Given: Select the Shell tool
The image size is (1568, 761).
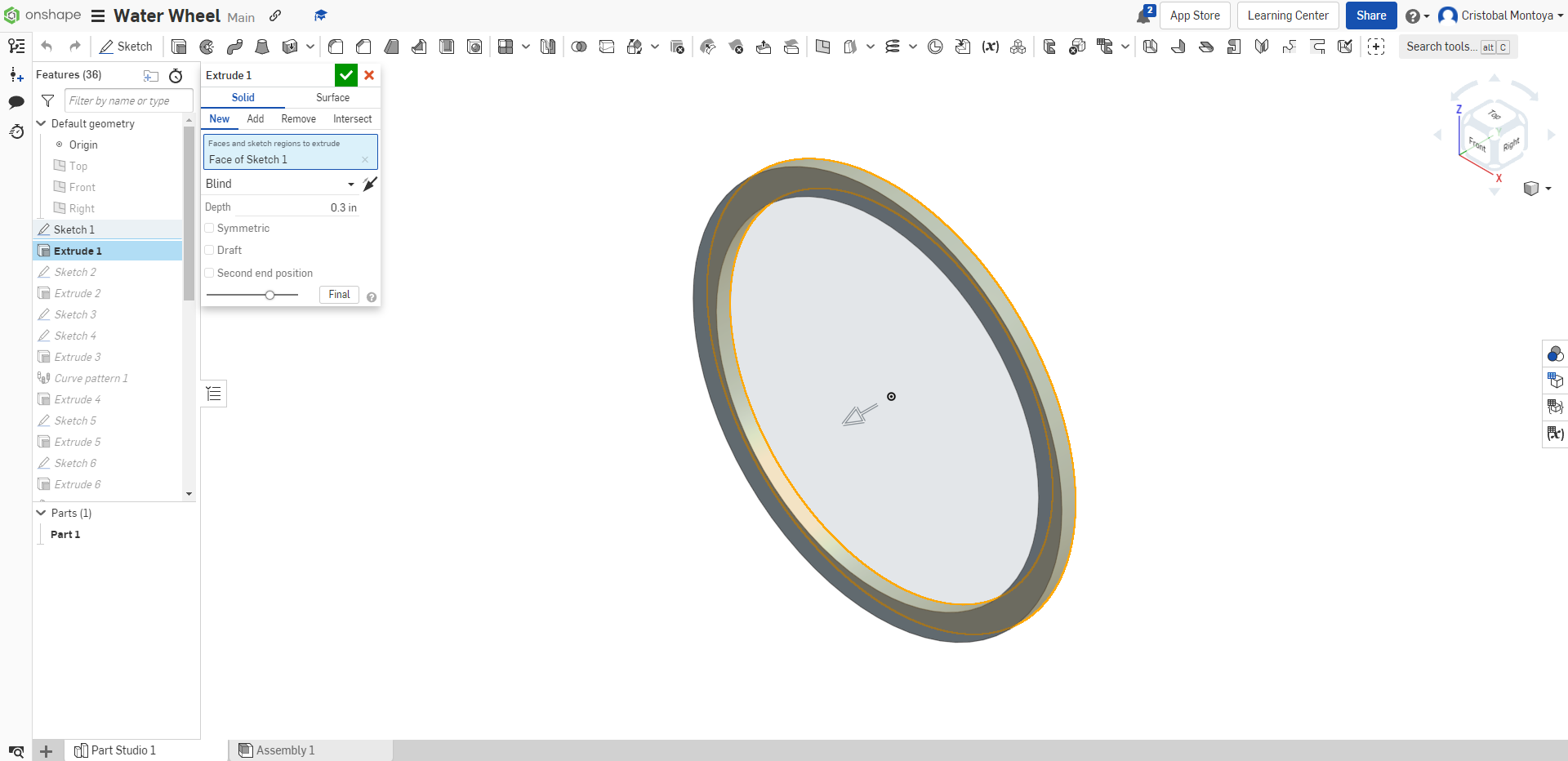Looking at the screenshot, I should click(x=447, y=47).
